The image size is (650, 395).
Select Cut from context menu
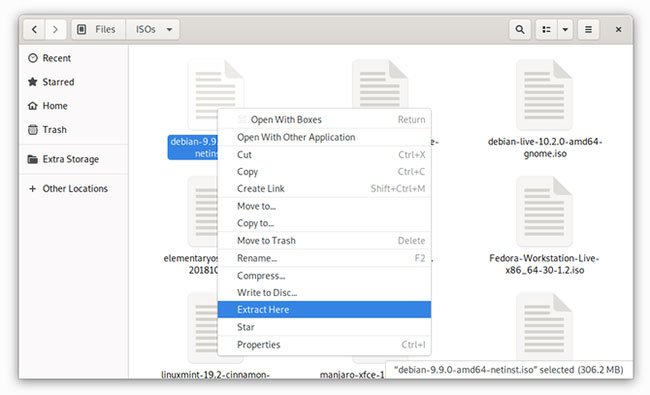(324, 155)
